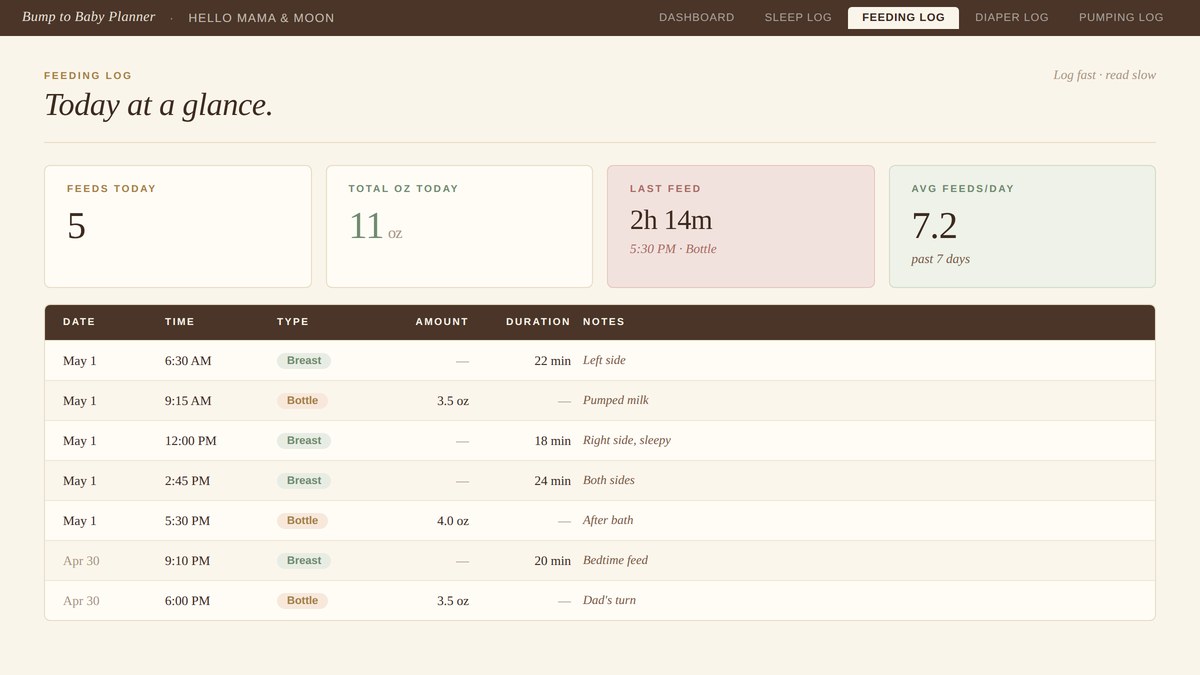1200x675 pixels.
Task: Click the After bath note
Action: click(x=608, y=520)
